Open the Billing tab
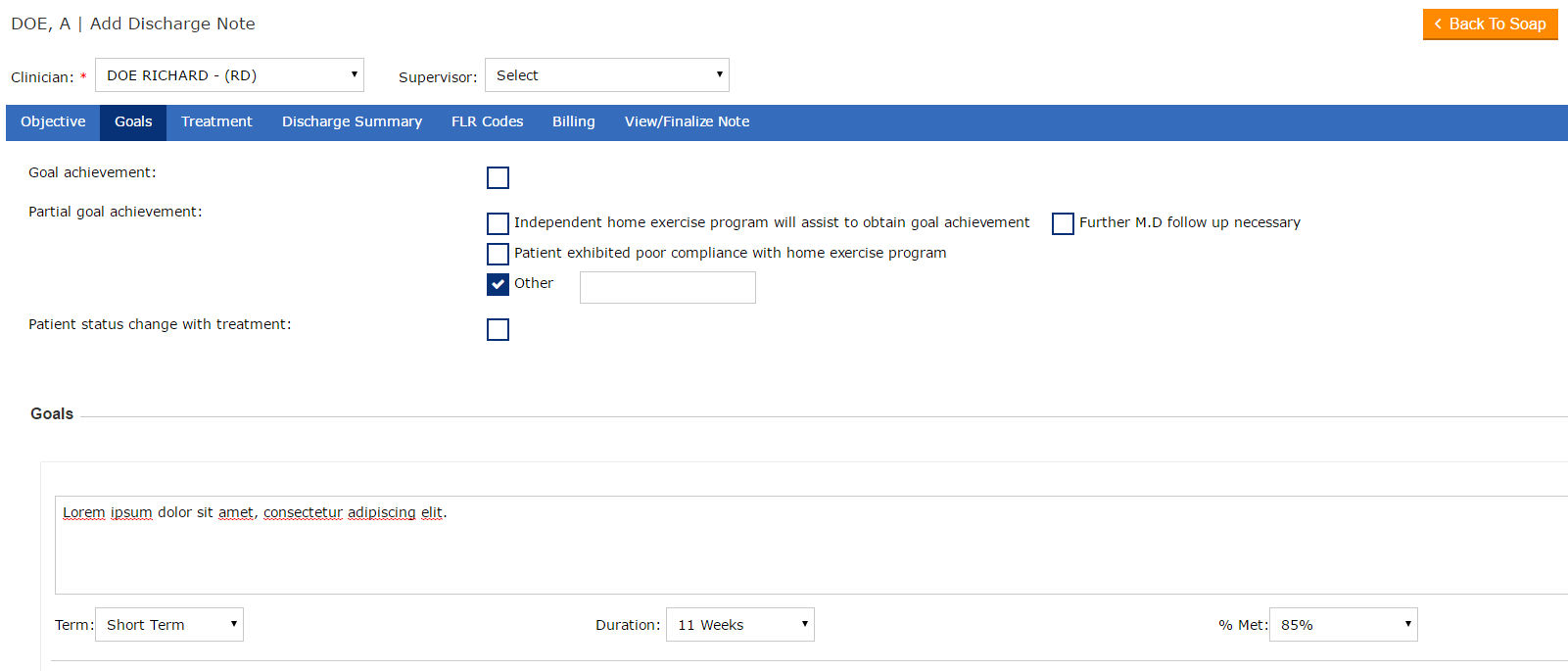Image resolution: width=1568 pixels, height=671 pixels. pos(573,122)
